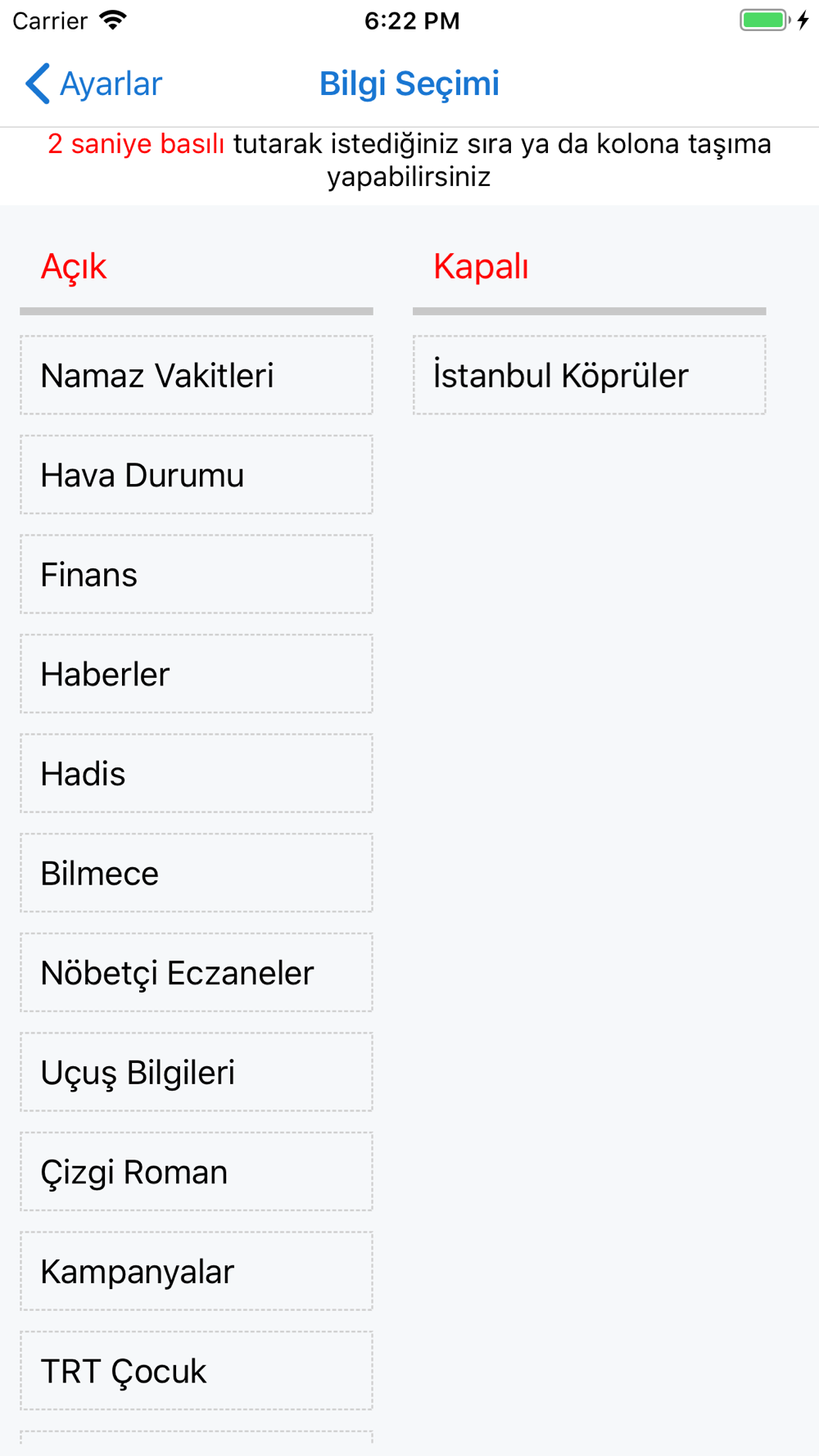Screen dimensions: 819x1456
Task: Tap the Kapalı column header
Action: [x=481, y=266]
